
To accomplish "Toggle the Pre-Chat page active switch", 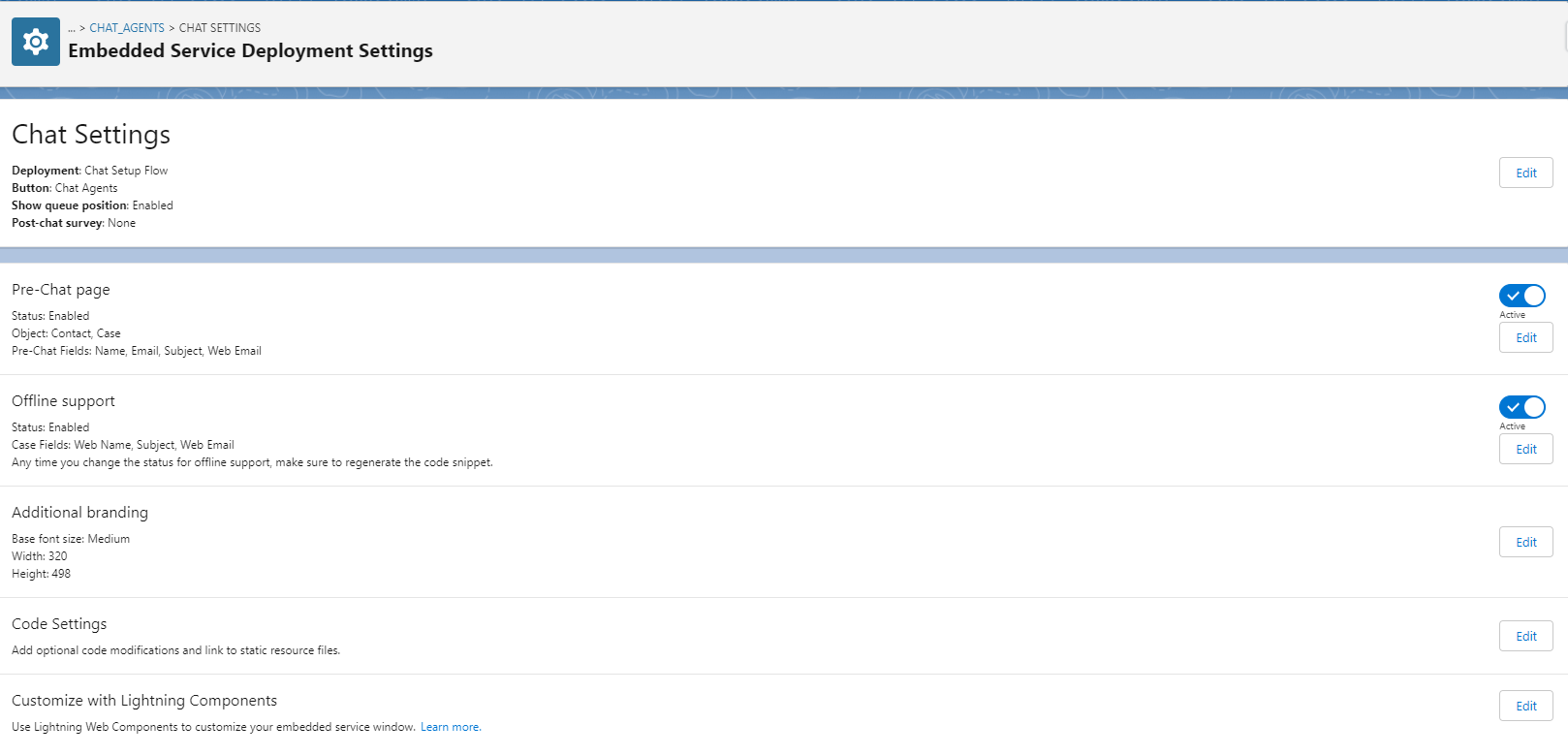I will point(1521,296).
